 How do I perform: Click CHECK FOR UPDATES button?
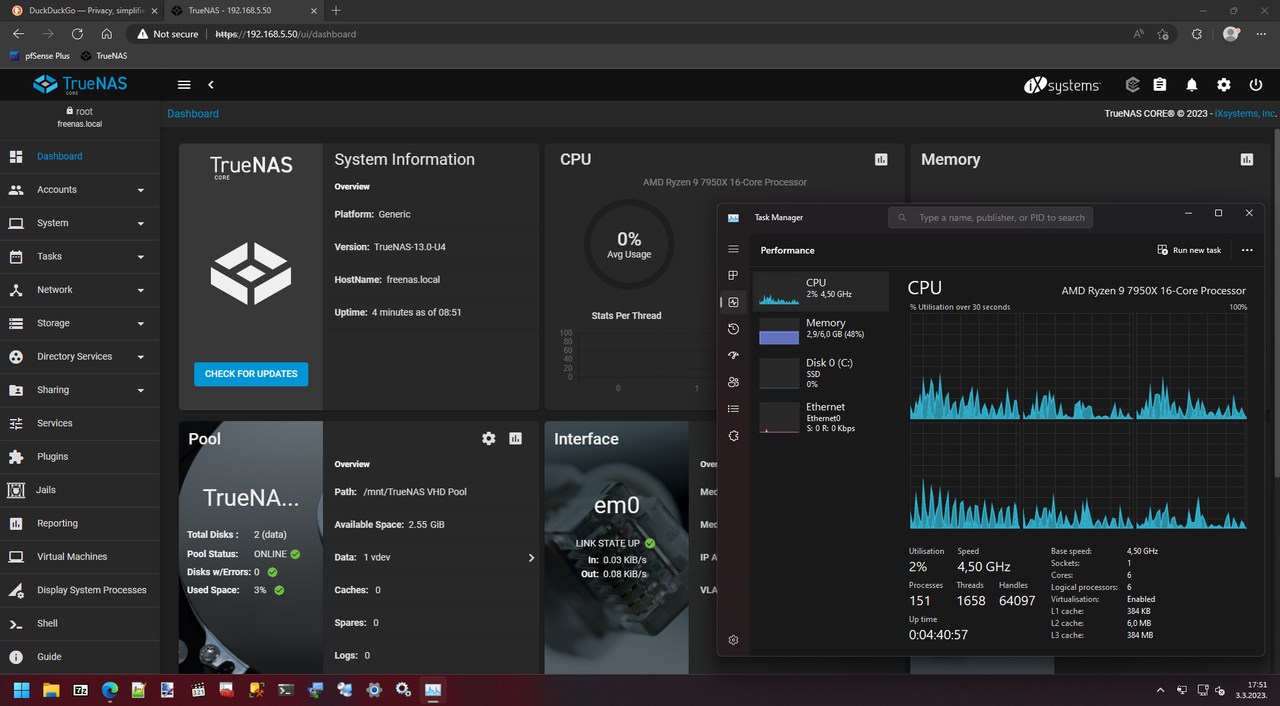coord(251,374)
